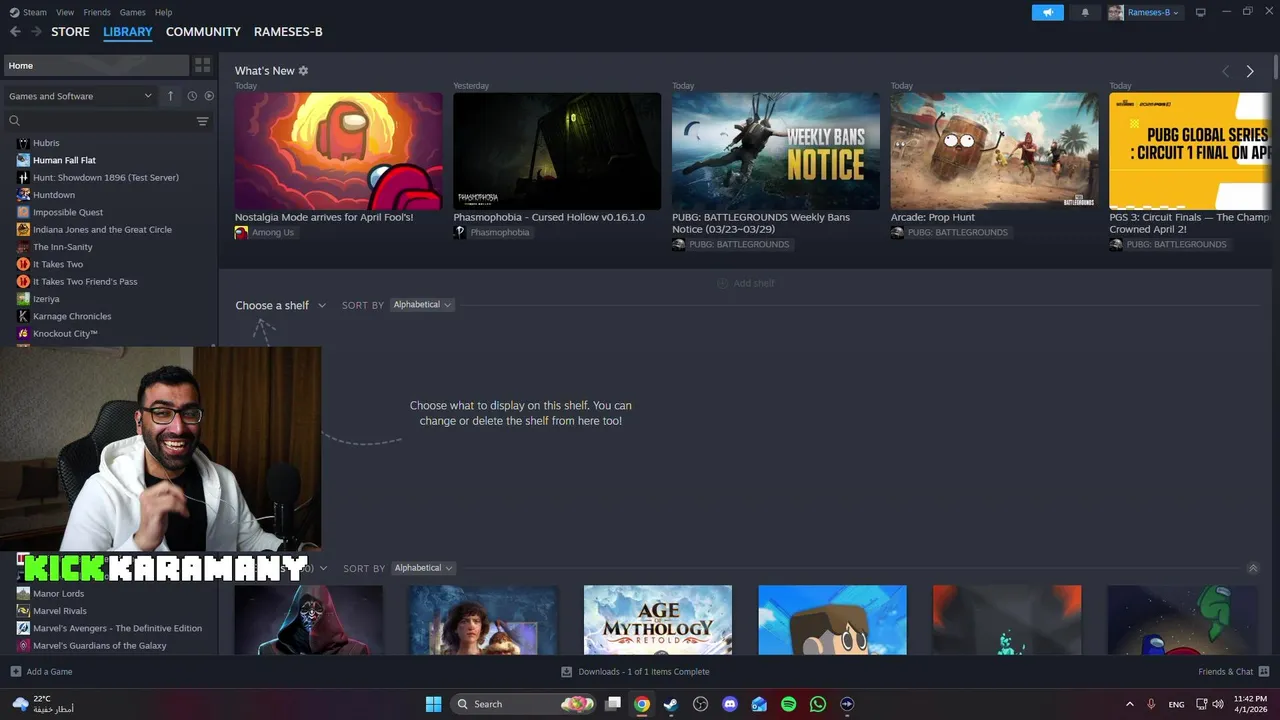
Task: Open Spotify from the taskbar
Action: tap(788, 704)
